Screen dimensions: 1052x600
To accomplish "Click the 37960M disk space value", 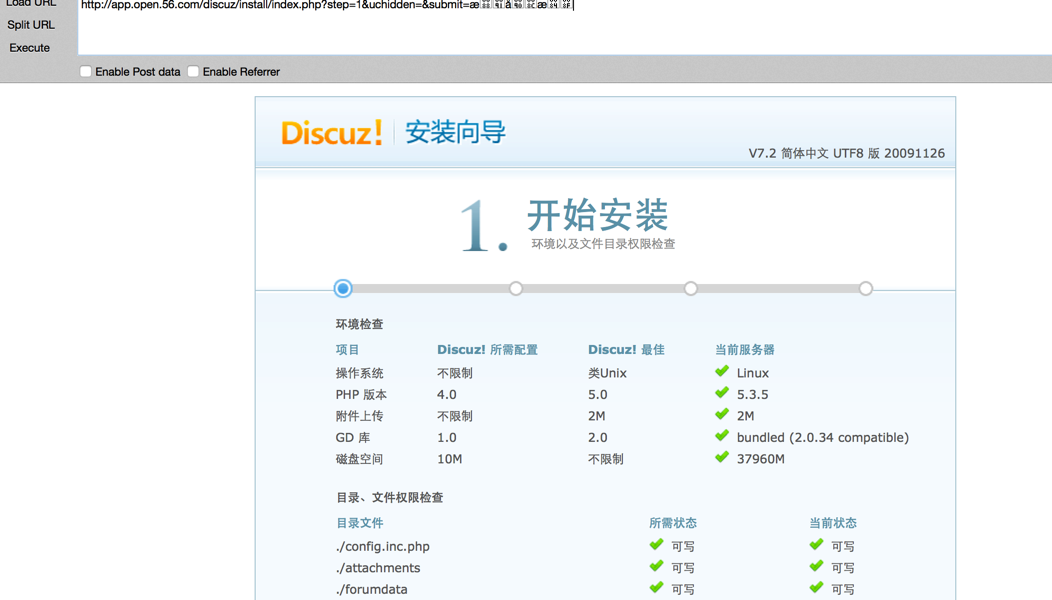I will (761, 459).
